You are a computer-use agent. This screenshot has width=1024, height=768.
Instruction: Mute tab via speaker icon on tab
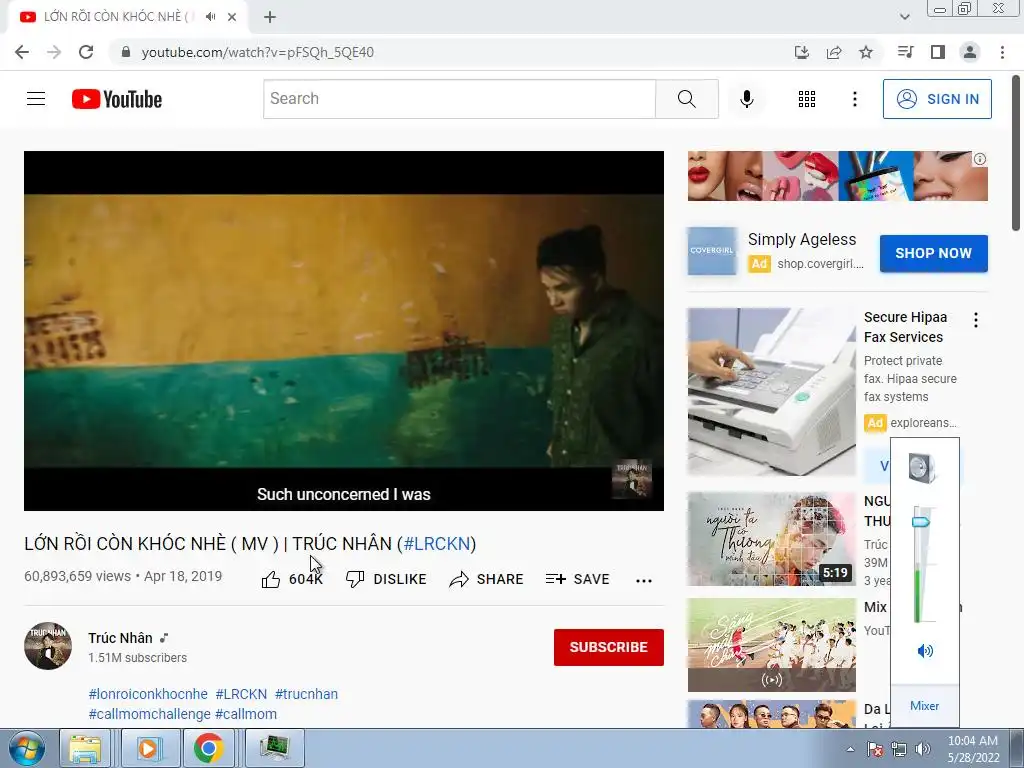(210, 17)
